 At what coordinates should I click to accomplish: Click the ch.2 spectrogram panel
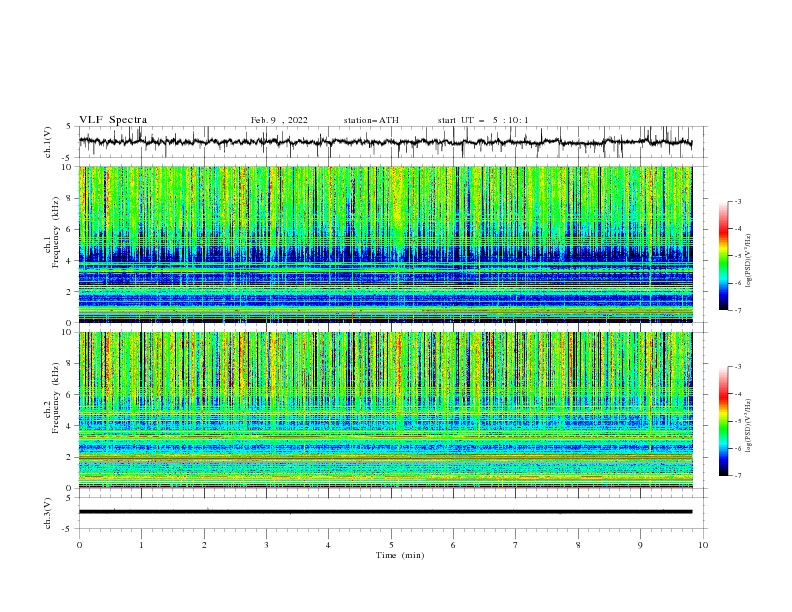[x=385, y=410]
